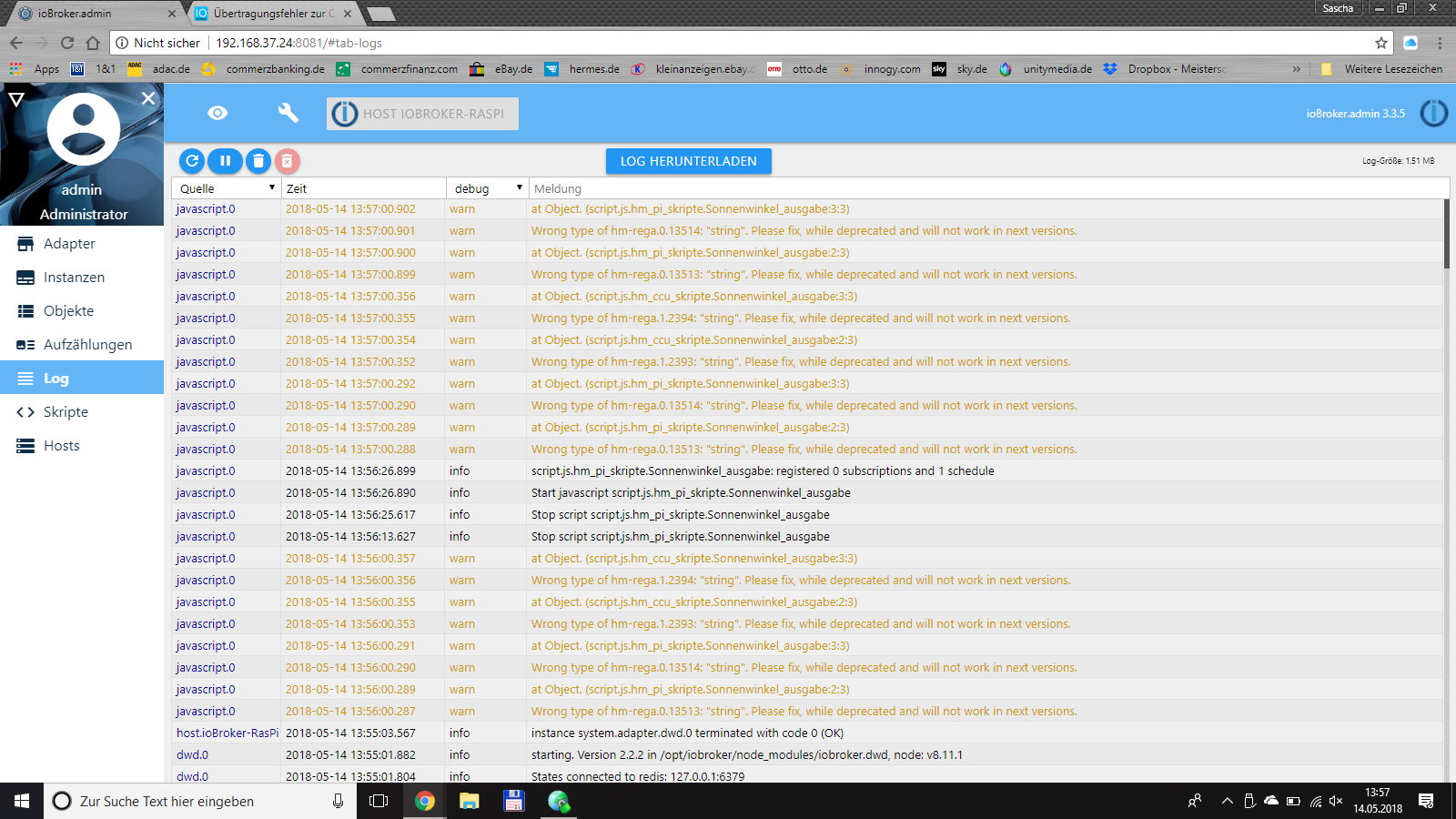
Task: Click the Windows search box
Action: 200,801
